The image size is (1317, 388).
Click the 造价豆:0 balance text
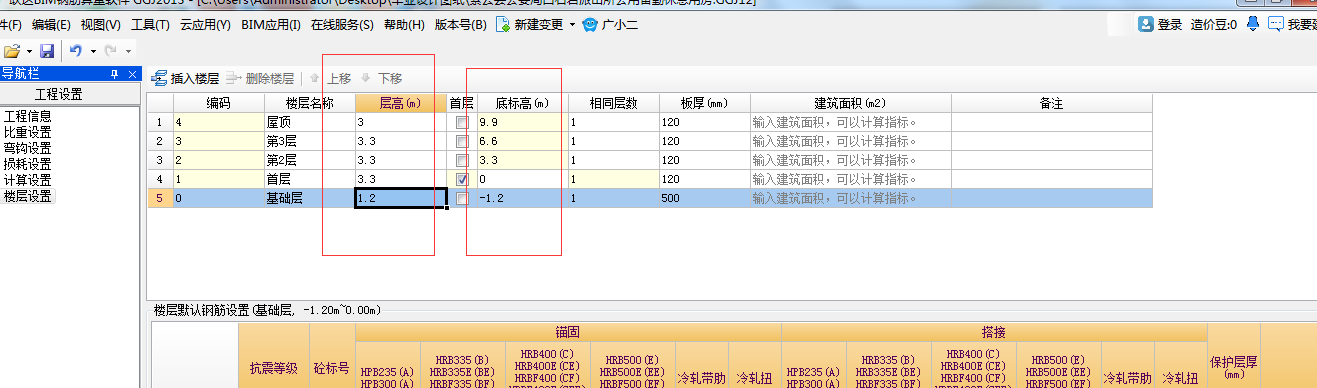tap(1214, 24)
